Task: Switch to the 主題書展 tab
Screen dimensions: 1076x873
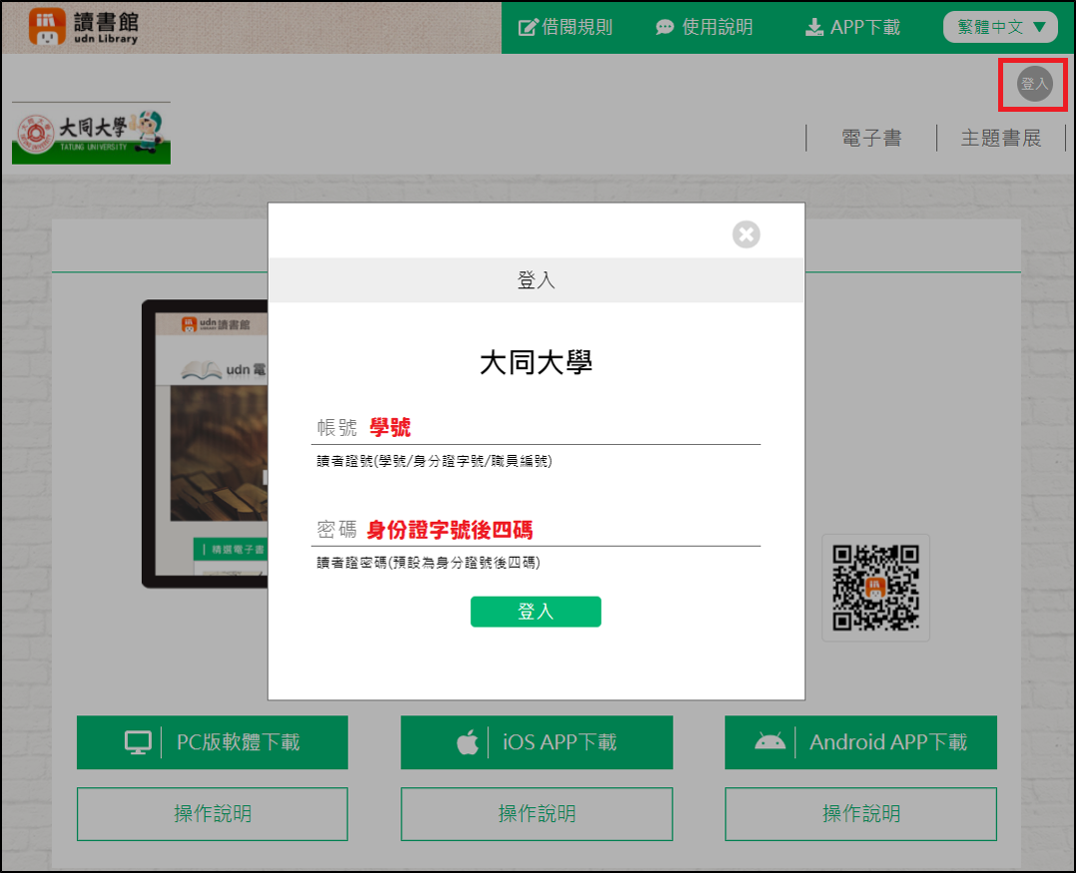Action: click(1000, 138)
